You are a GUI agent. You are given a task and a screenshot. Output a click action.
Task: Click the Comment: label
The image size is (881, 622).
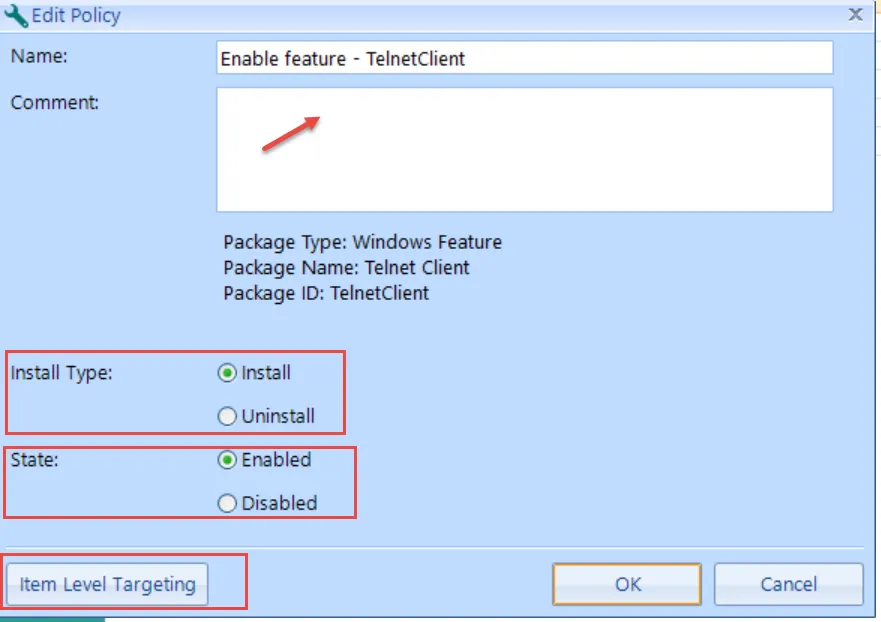[55, 102]
